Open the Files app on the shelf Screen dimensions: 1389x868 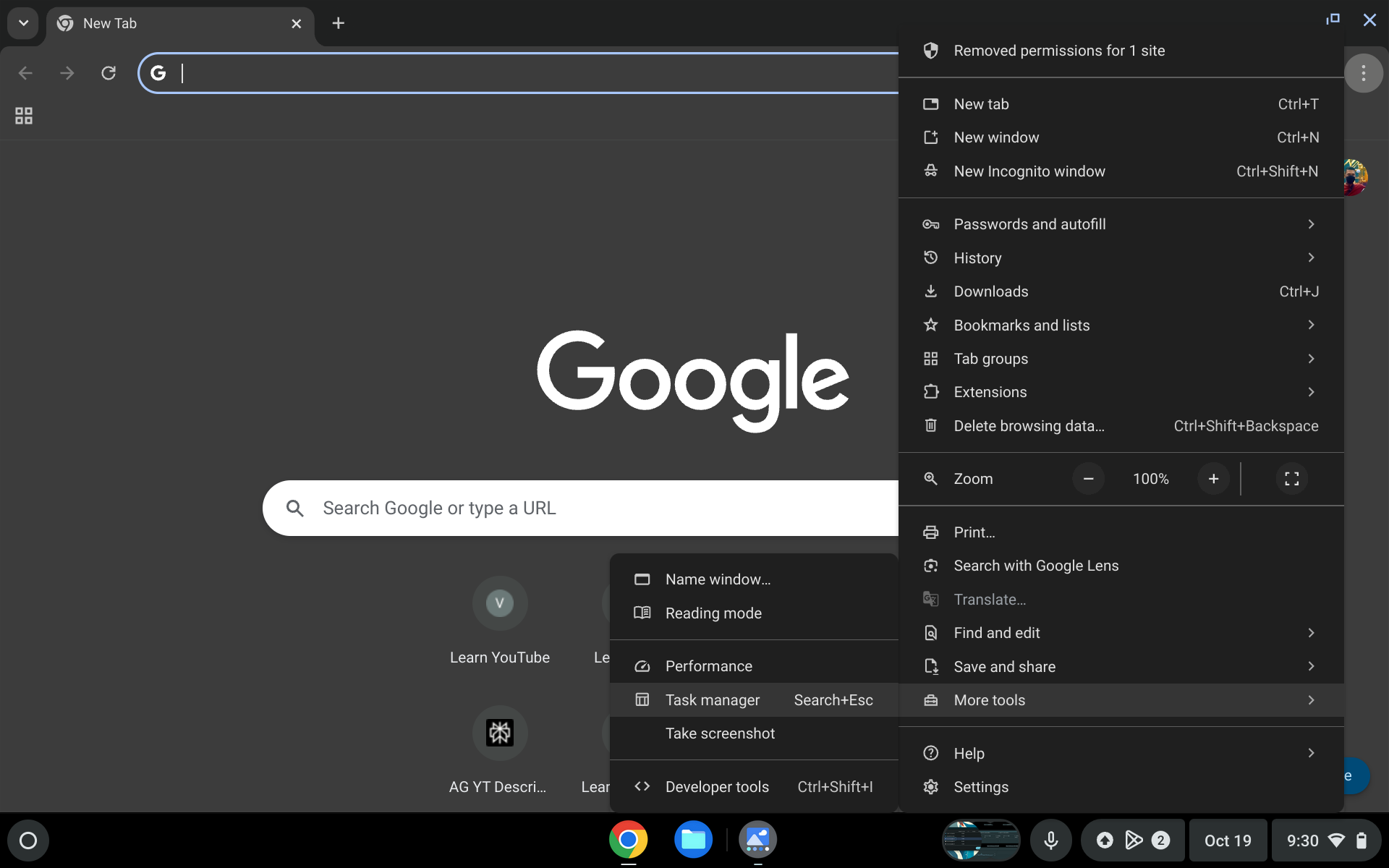coord(693,840)
